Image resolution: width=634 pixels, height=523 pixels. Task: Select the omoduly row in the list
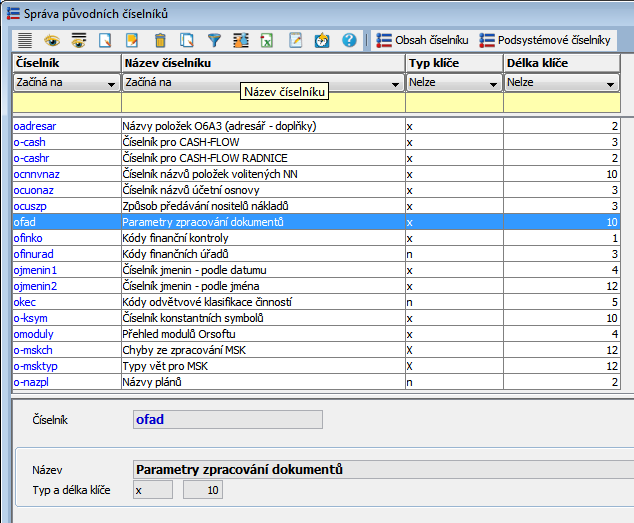[34, 334]
